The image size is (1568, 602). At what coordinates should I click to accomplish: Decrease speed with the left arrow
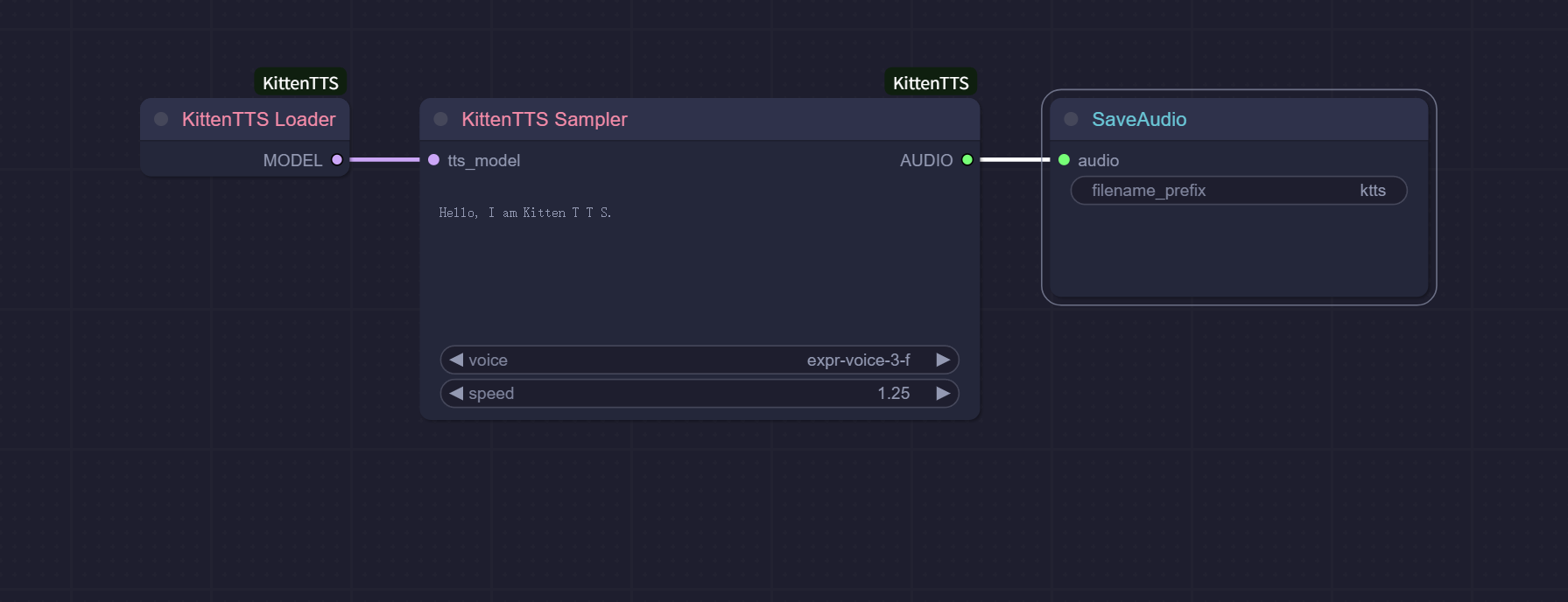click(x=456, y=394)
